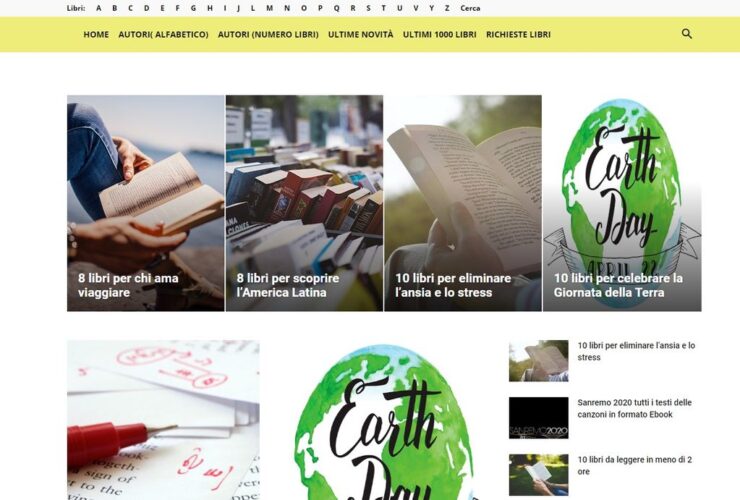Open AUTORI( ALFABETICO) menu
The height and width of the screenshot is (500, 740).
click(163, 34)
